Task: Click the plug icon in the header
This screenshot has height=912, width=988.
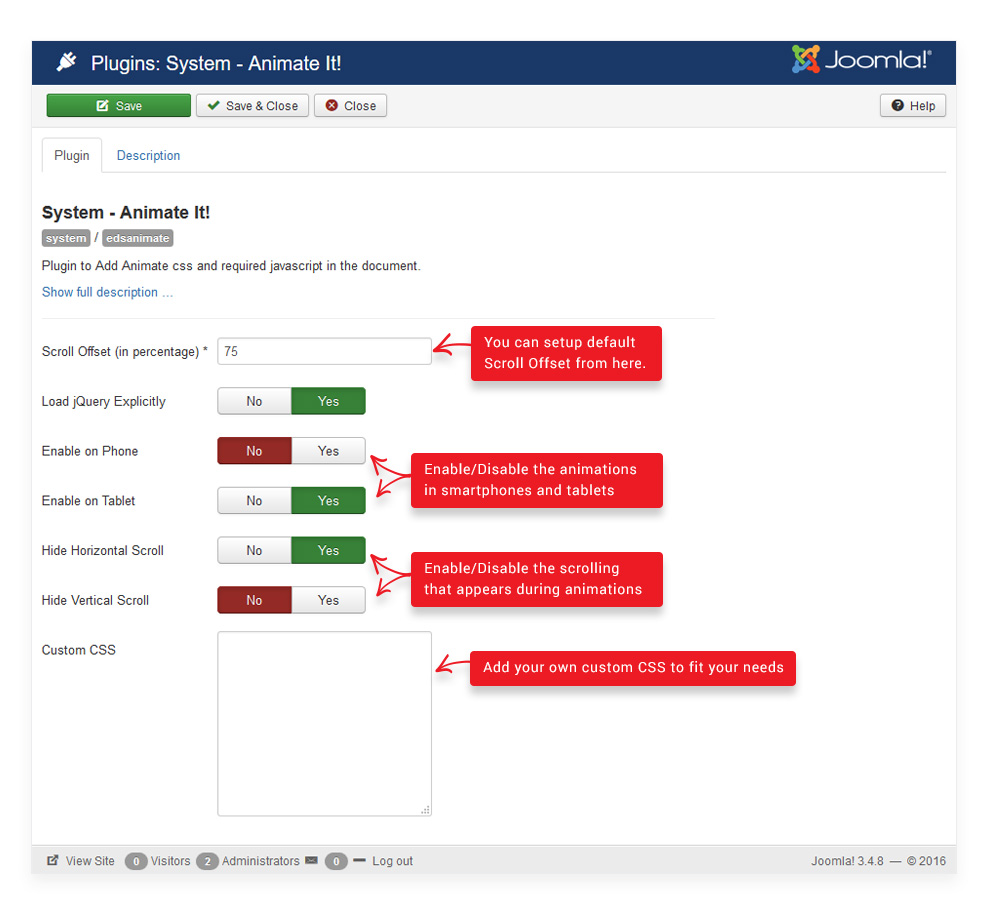Action: click(66, 63)
